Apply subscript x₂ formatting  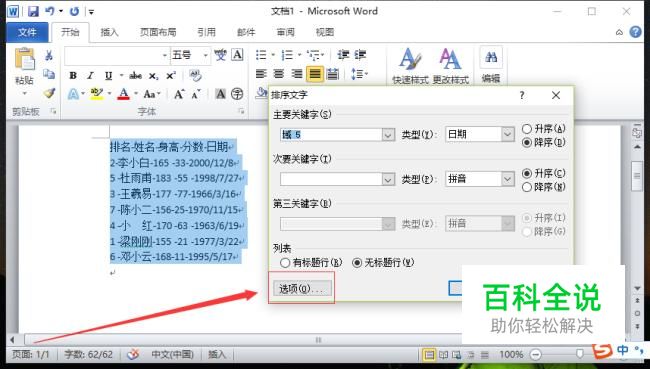(x=153, y=76)
